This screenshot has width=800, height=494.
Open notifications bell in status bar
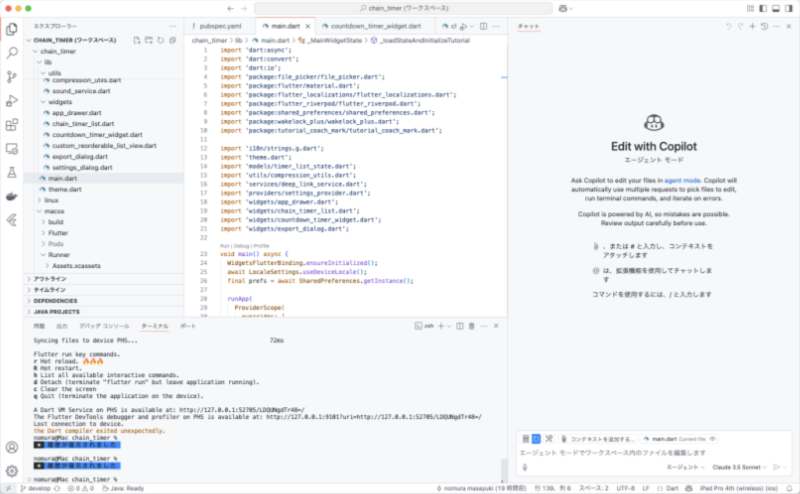[x=789, y=488]
